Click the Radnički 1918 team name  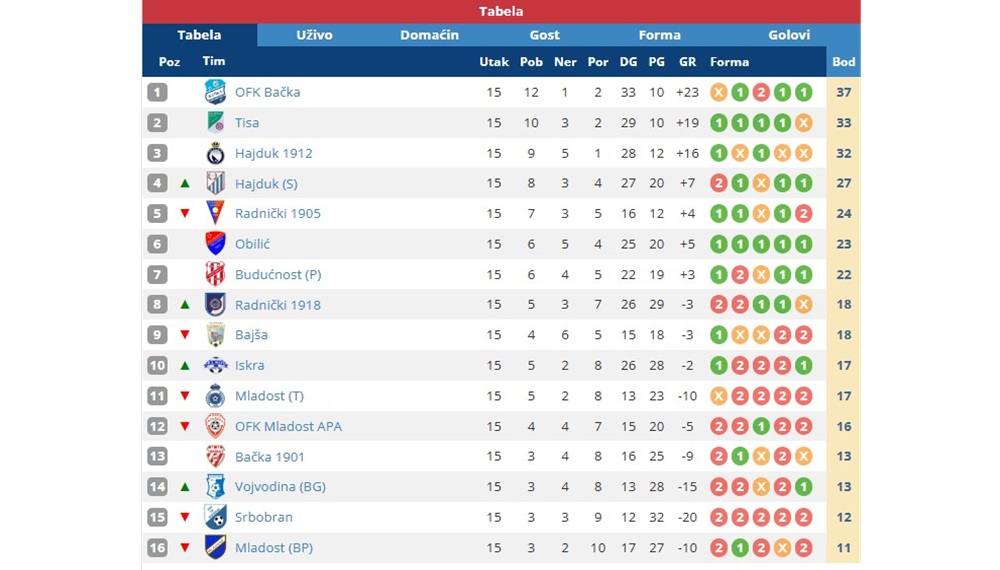point(277,305)
